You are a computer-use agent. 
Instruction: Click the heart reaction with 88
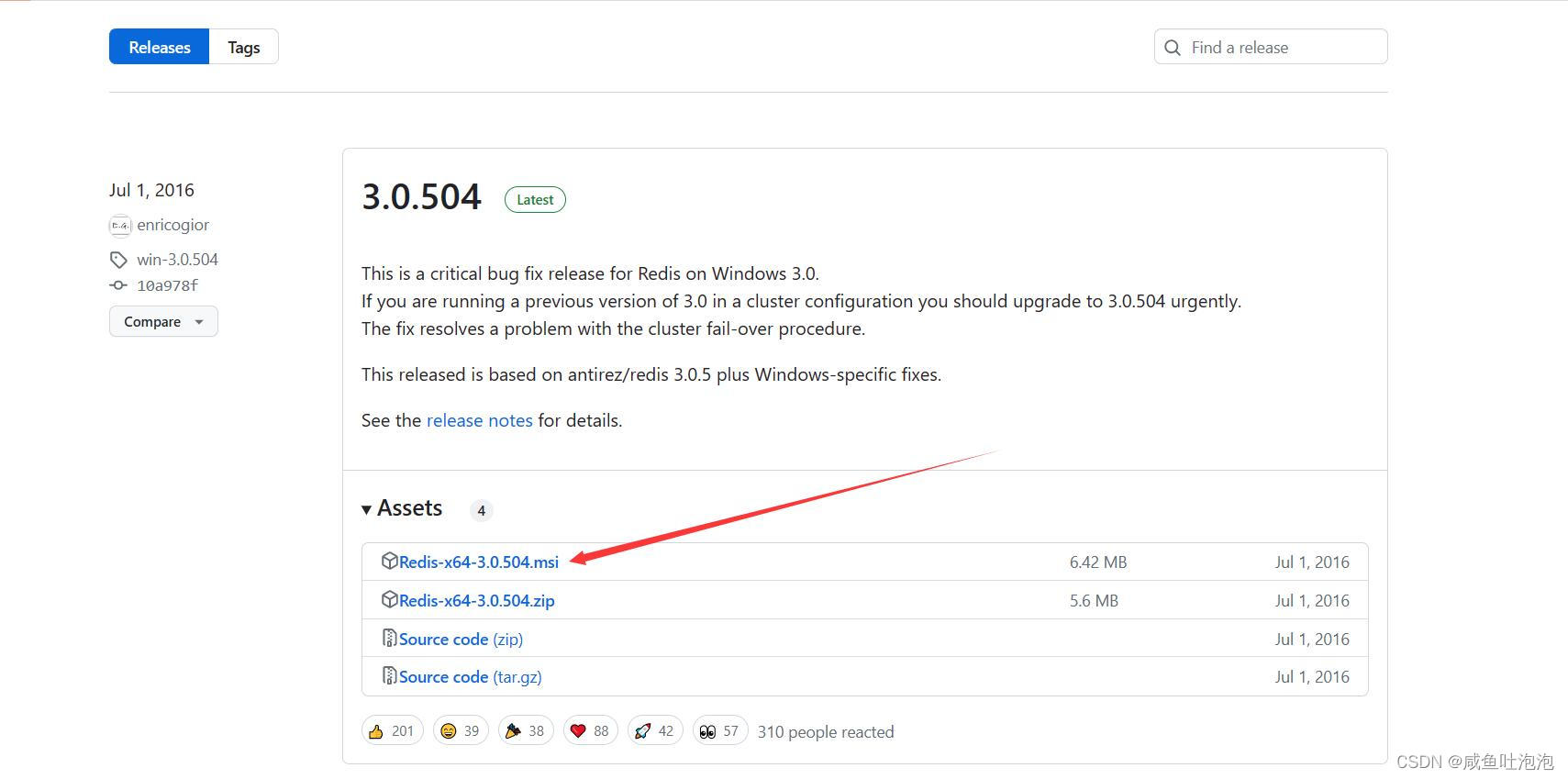(591, 730)
